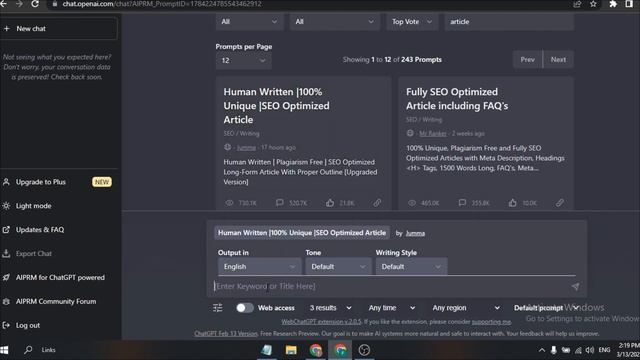Screen dimensions: 640x360
Task: Go to Next page of prompts
Action: (558, 60)
